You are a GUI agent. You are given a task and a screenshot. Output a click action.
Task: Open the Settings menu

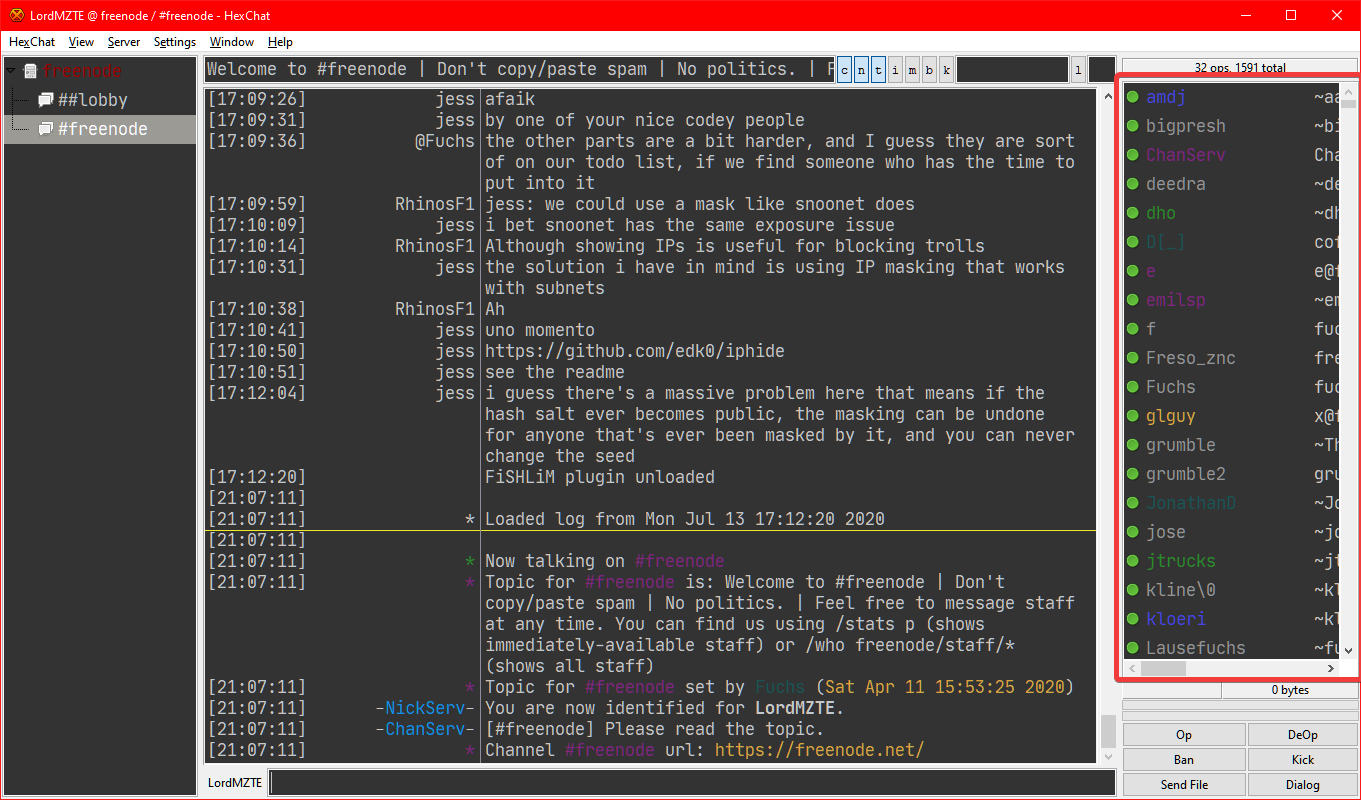(x=175, y=42)
